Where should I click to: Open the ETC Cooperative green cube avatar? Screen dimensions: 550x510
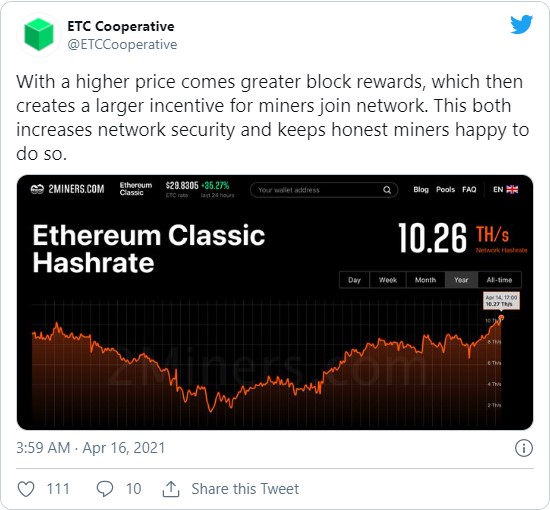39,35
